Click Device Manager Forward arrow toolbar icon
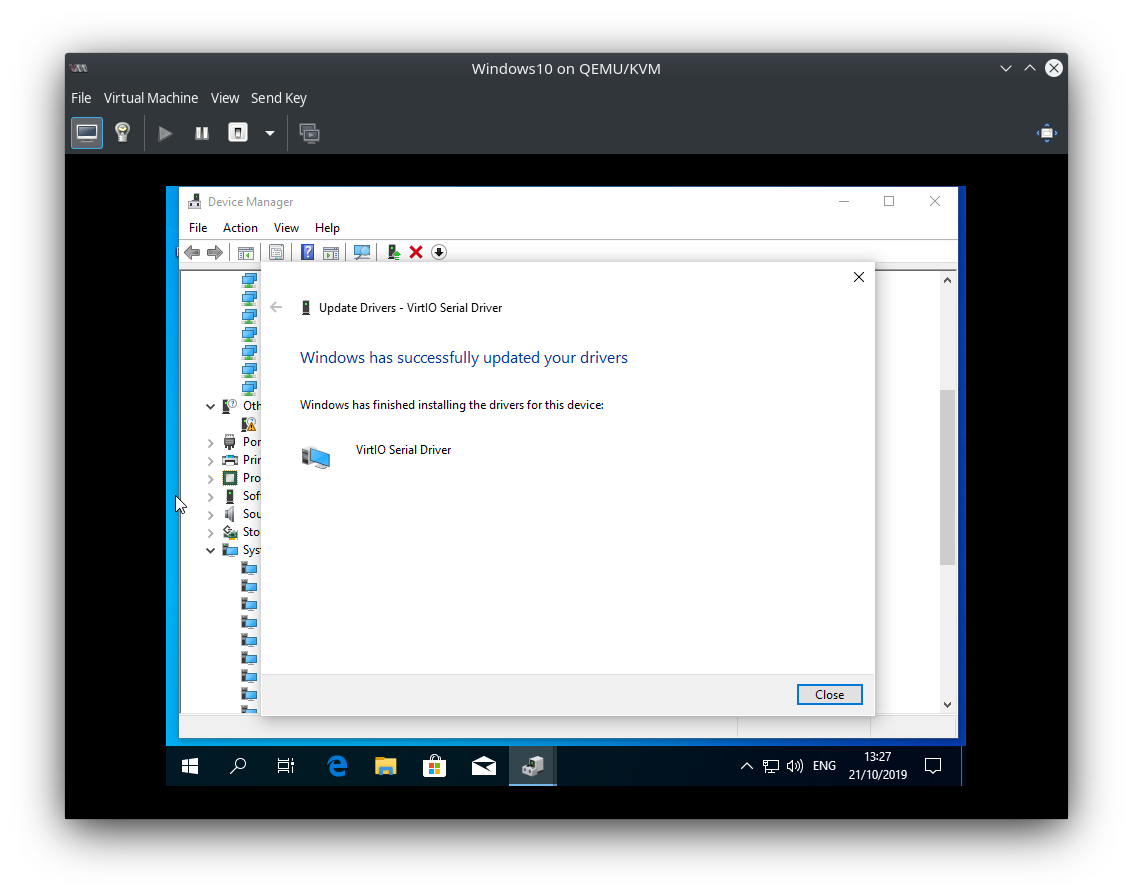 click(x=215, y=252)
